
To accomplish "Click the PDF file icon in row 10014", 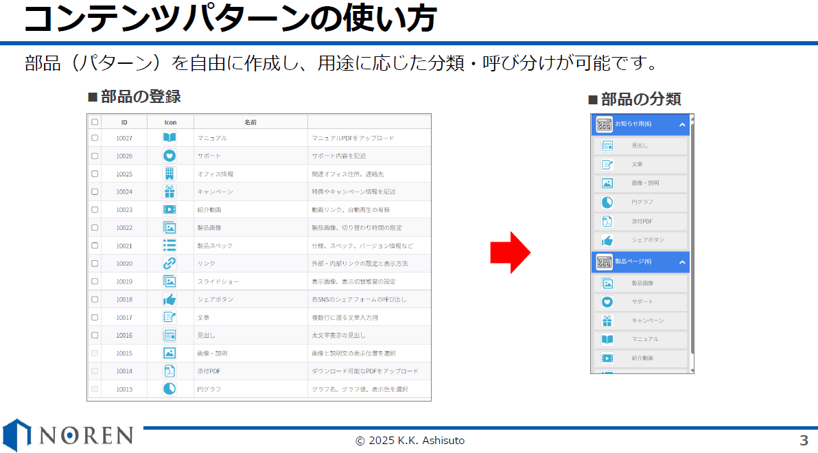I will pos(169,371).
